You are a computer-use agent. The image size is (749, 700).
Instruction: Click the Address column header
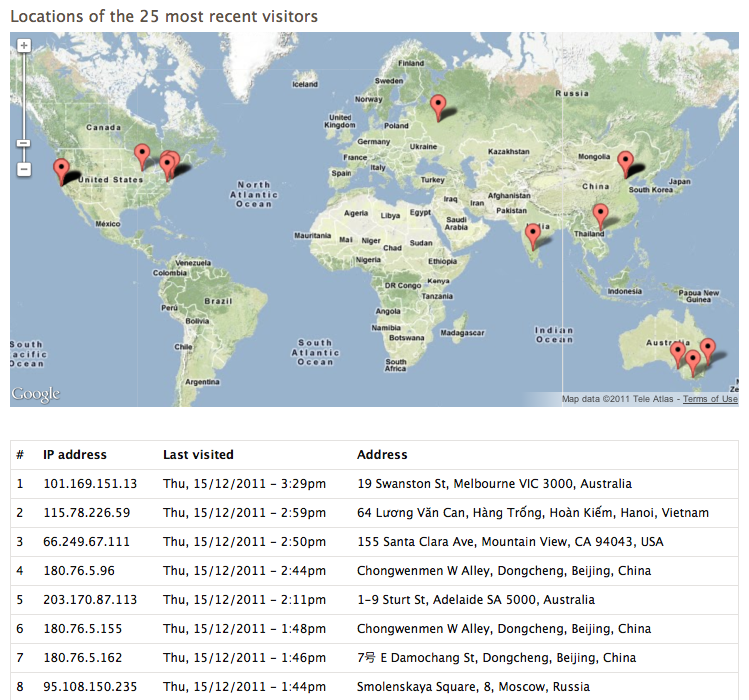coord(382,455)
